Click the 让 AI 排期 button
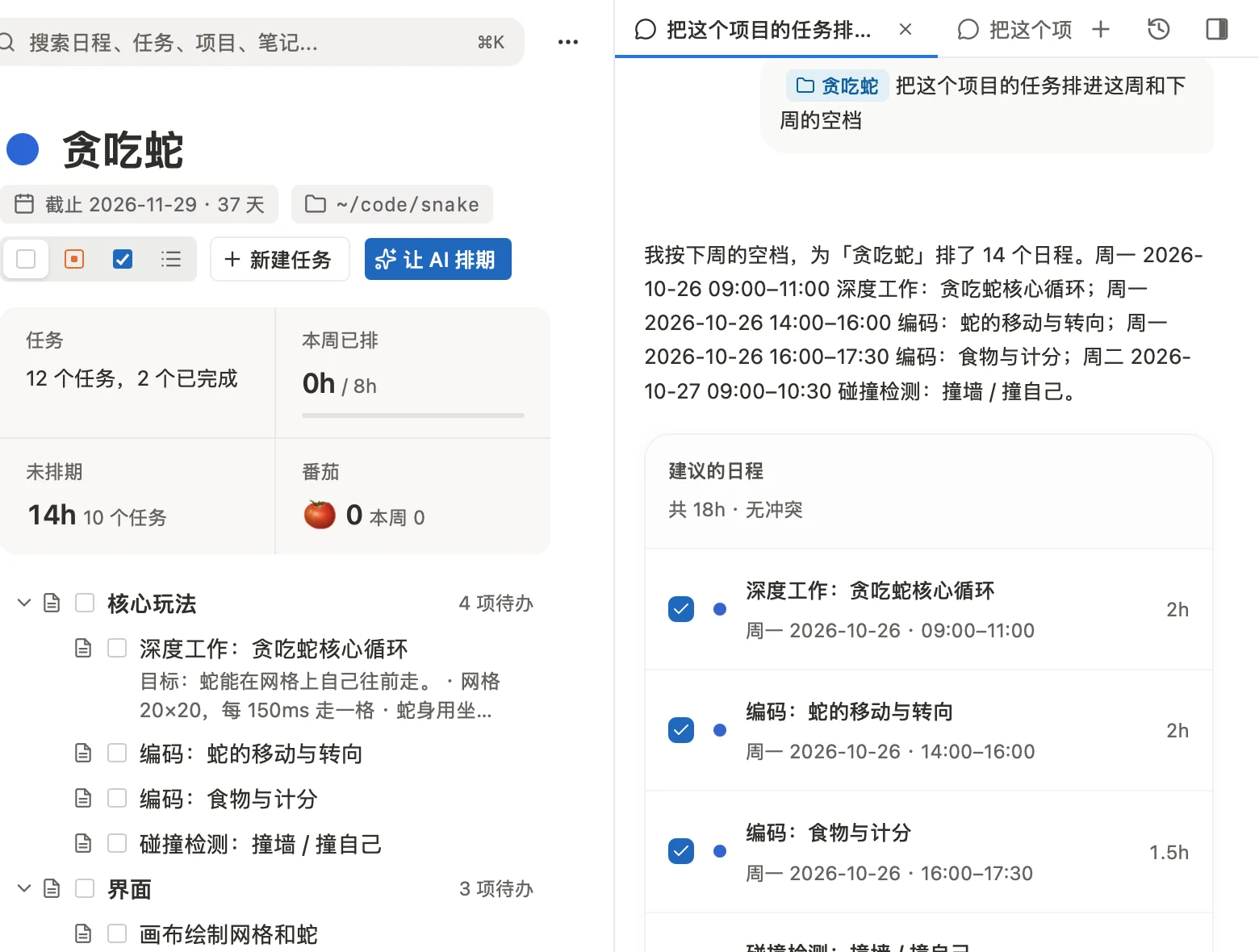The height and width of the screenshot is (952, 1259). [x=437, y=259]
